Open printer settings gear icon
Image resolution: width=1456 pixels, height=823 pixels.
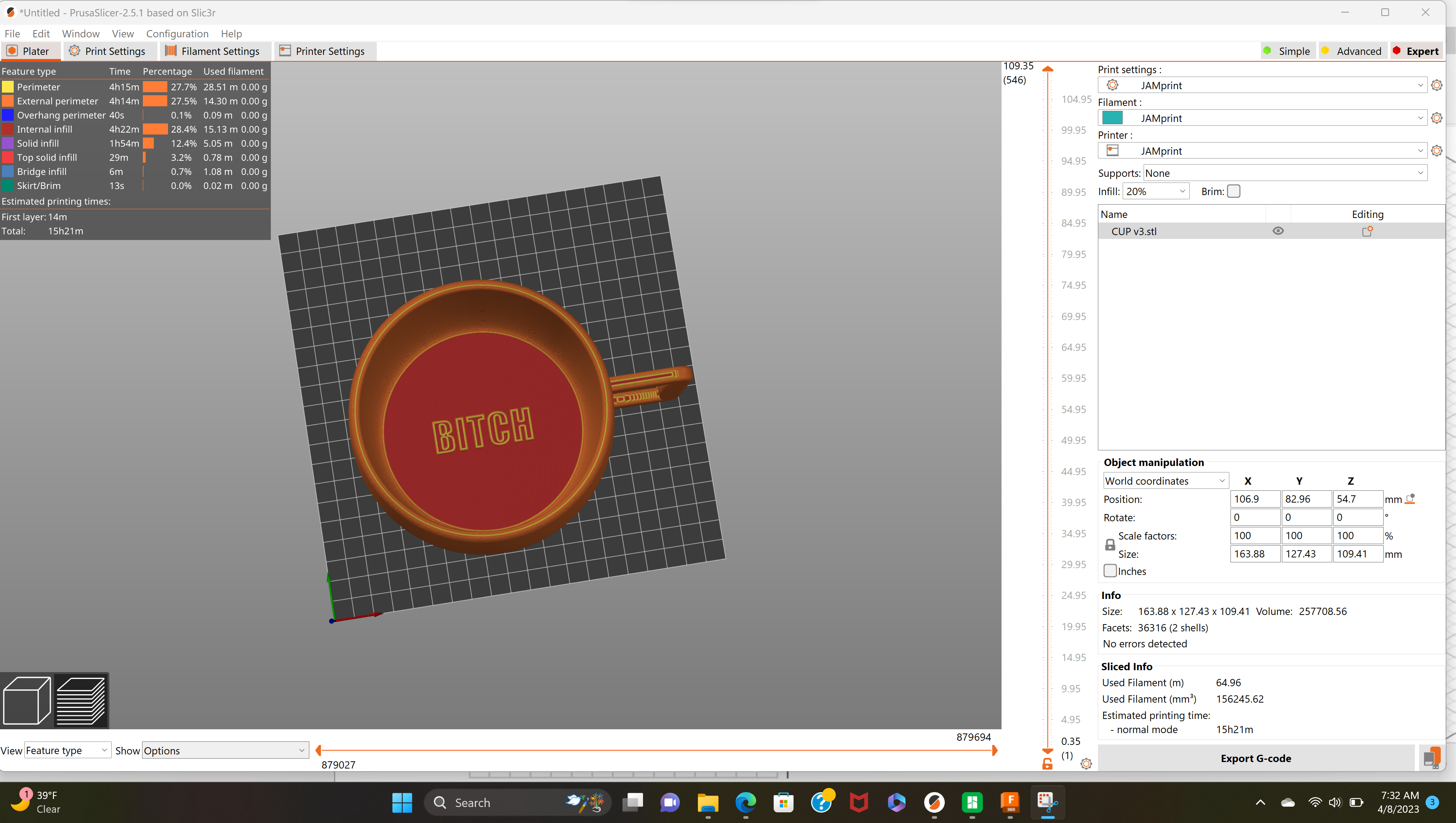point(1436,151)
